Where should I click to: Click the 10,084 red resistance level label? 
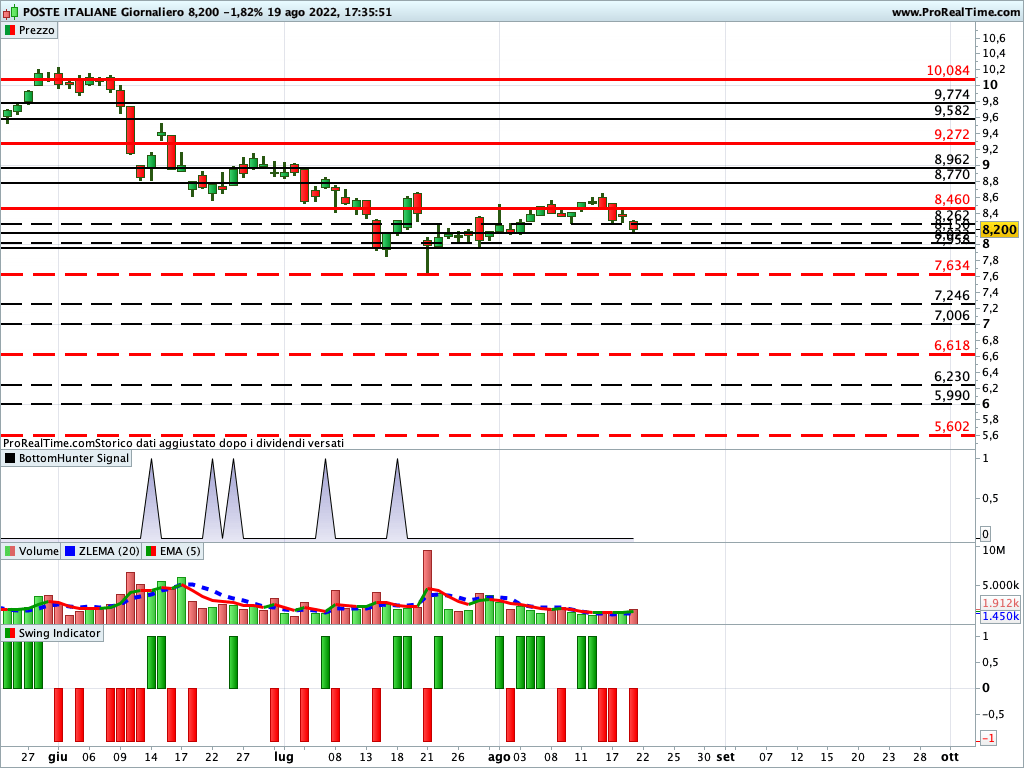[x=948, y=71]
